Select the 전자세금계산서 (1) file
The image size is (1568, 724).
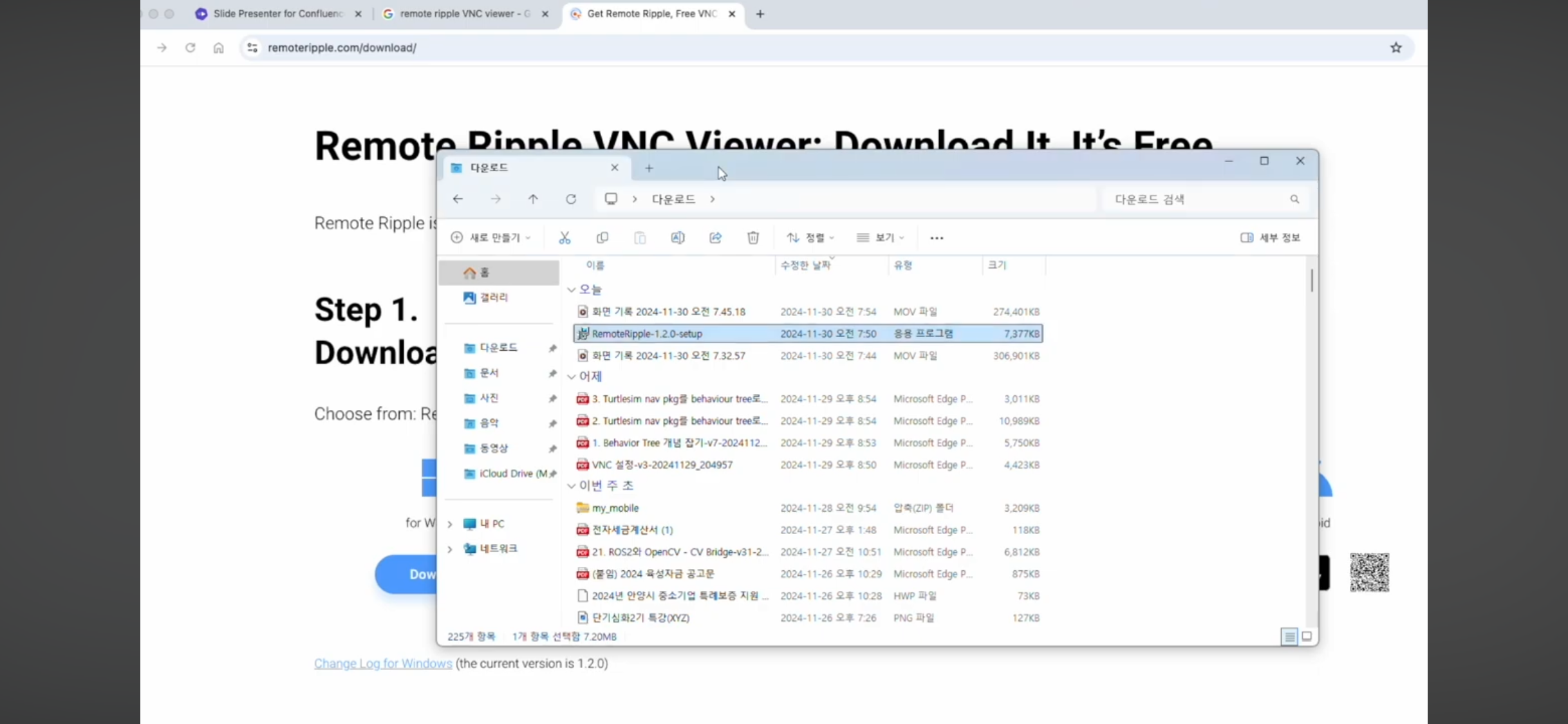click(808, 530)
